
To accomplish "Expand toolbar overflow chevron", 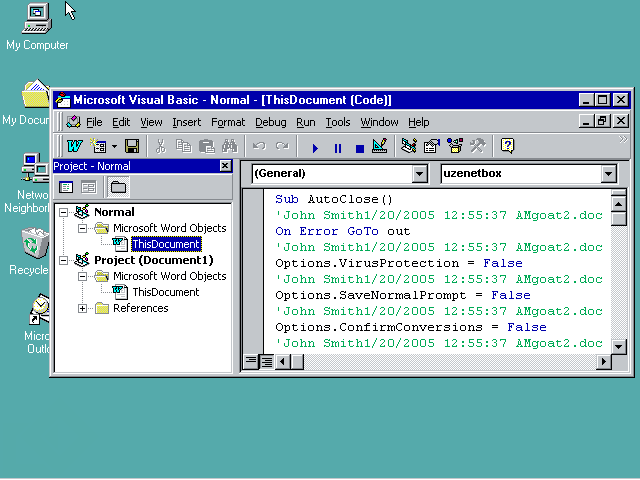I will tap(623, 140).
